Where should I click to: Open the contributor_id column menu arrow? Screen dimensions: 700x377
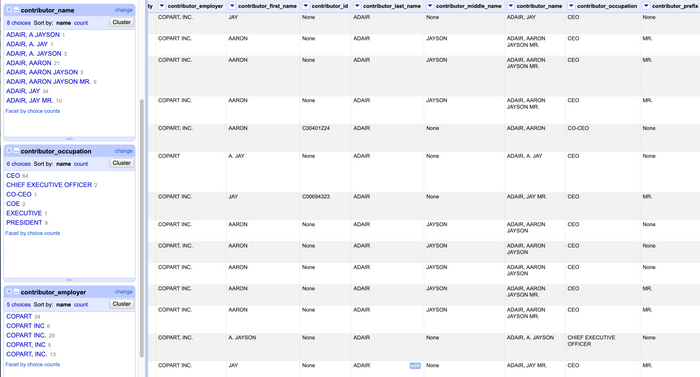point(305,6)
